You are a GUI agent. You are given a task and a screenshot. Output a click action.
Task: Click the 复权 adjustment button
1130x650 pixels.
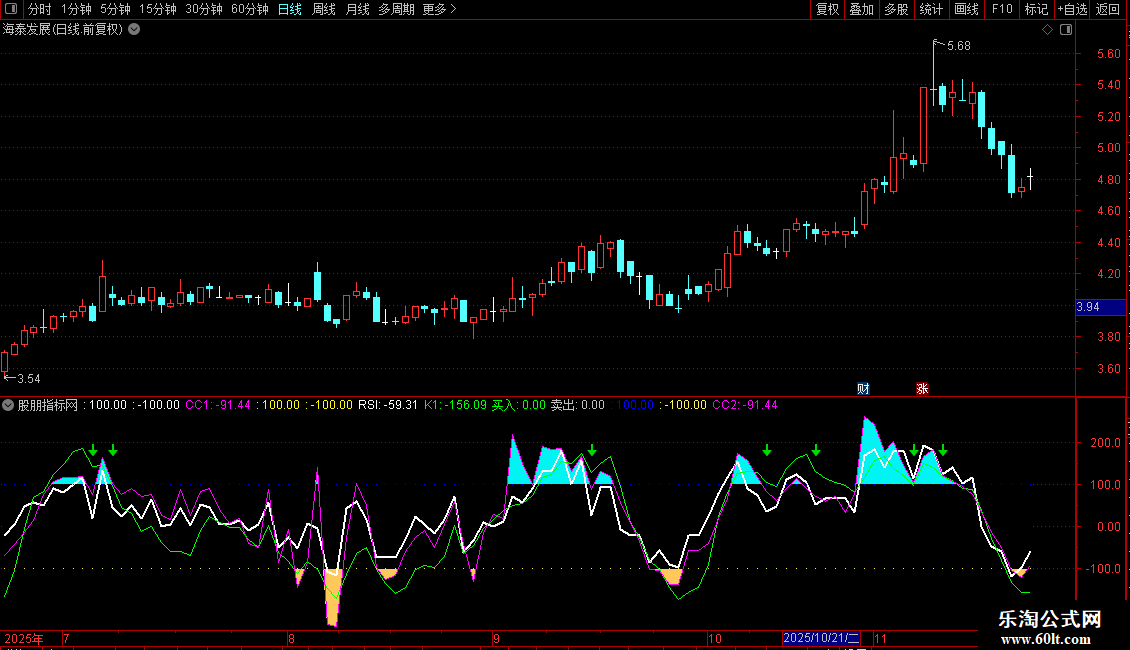[827, 9]
